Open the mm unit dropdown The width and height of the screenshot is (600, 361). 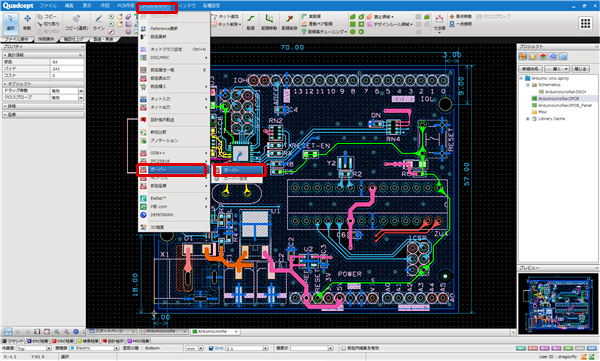point(201,348)
